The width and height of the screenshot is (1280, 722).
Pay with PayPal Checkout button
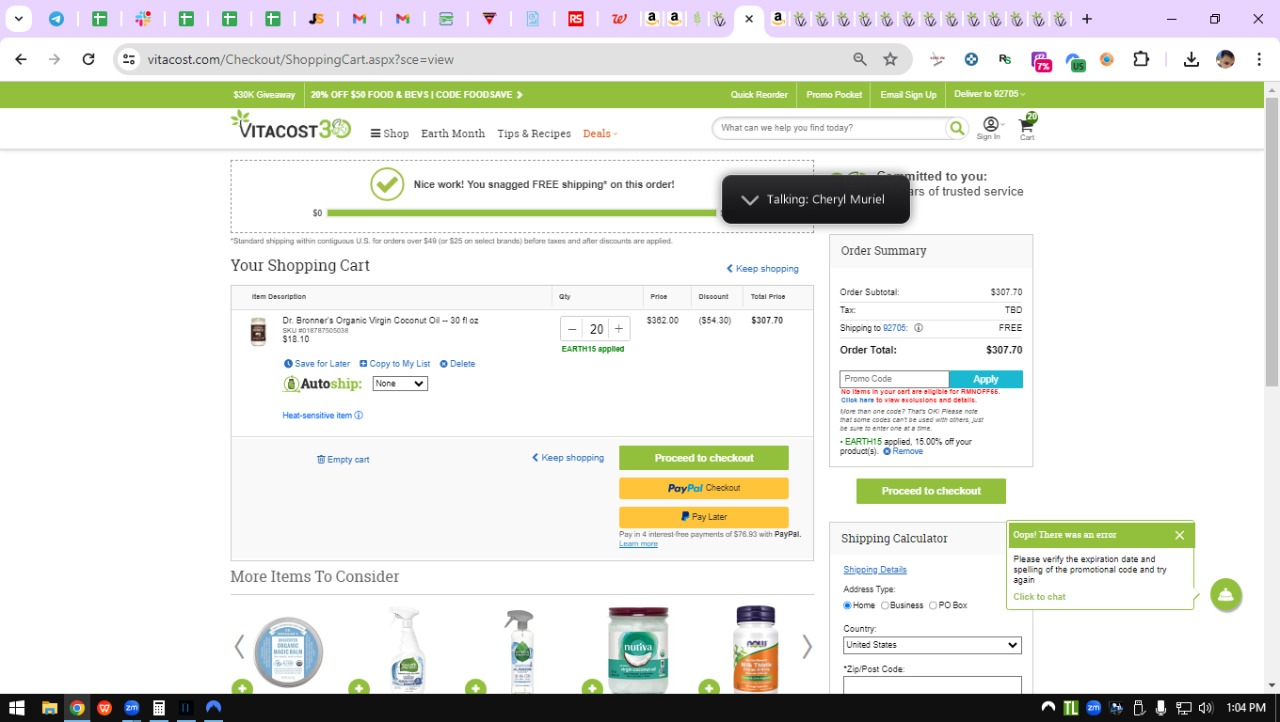pyautogui.click(x=704, y=488)
